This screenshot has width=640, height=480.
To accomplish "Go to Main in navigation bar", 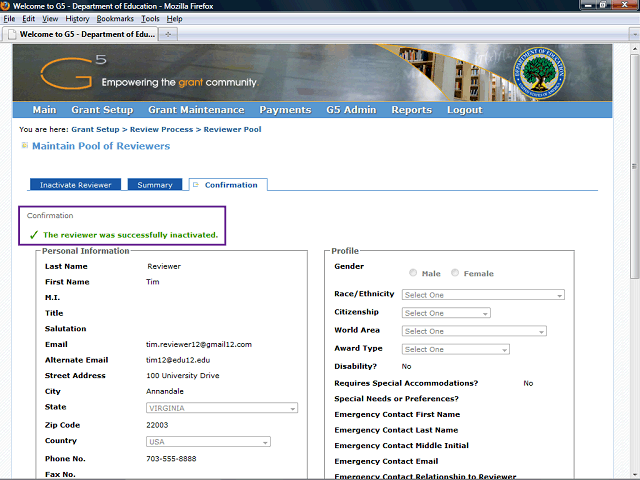I will click(x=44, y=110).
